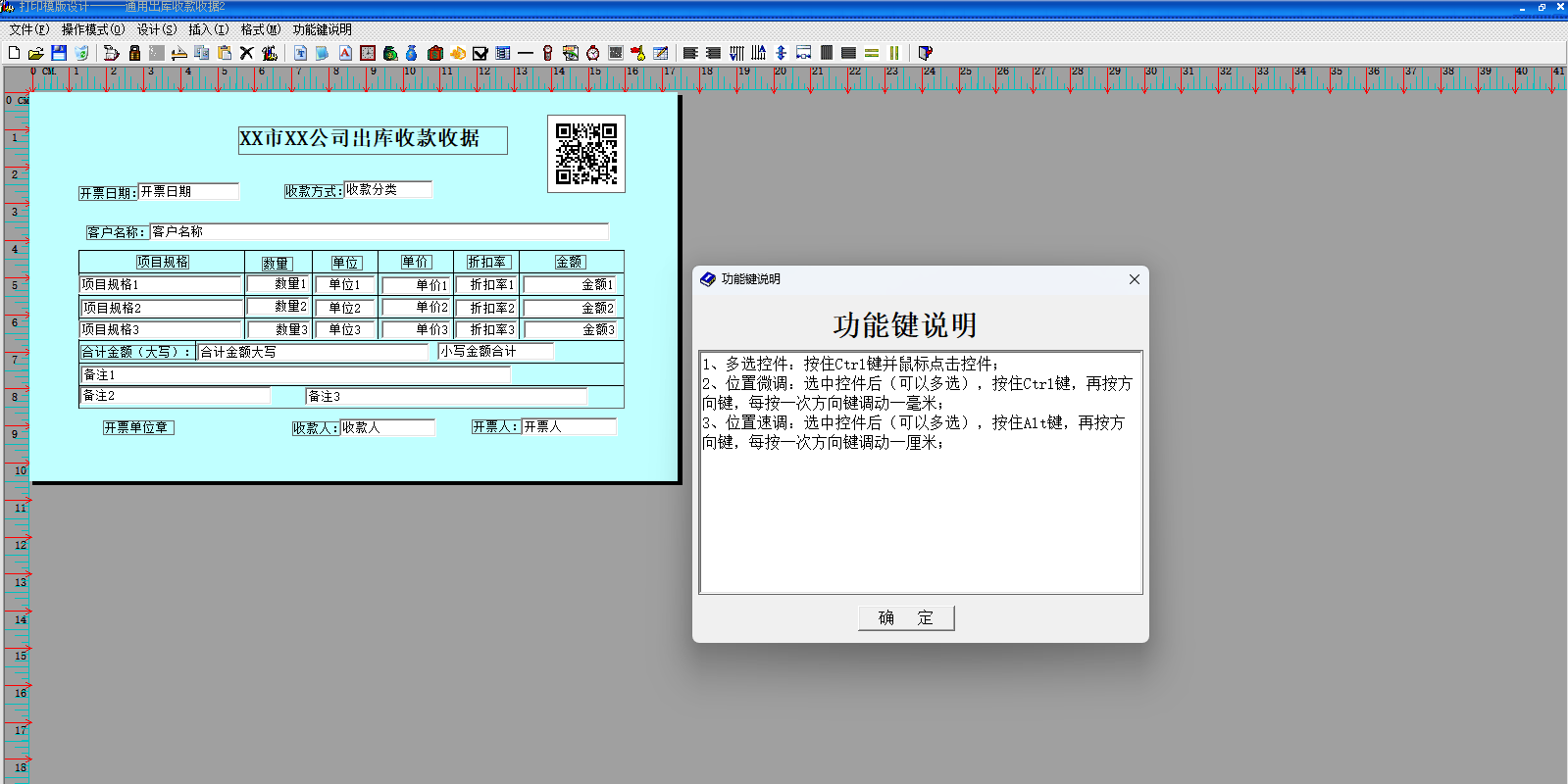Click the exit door icon in toolbar
The height and width of the screenshot is (784, 1568).
coord(925,53)
